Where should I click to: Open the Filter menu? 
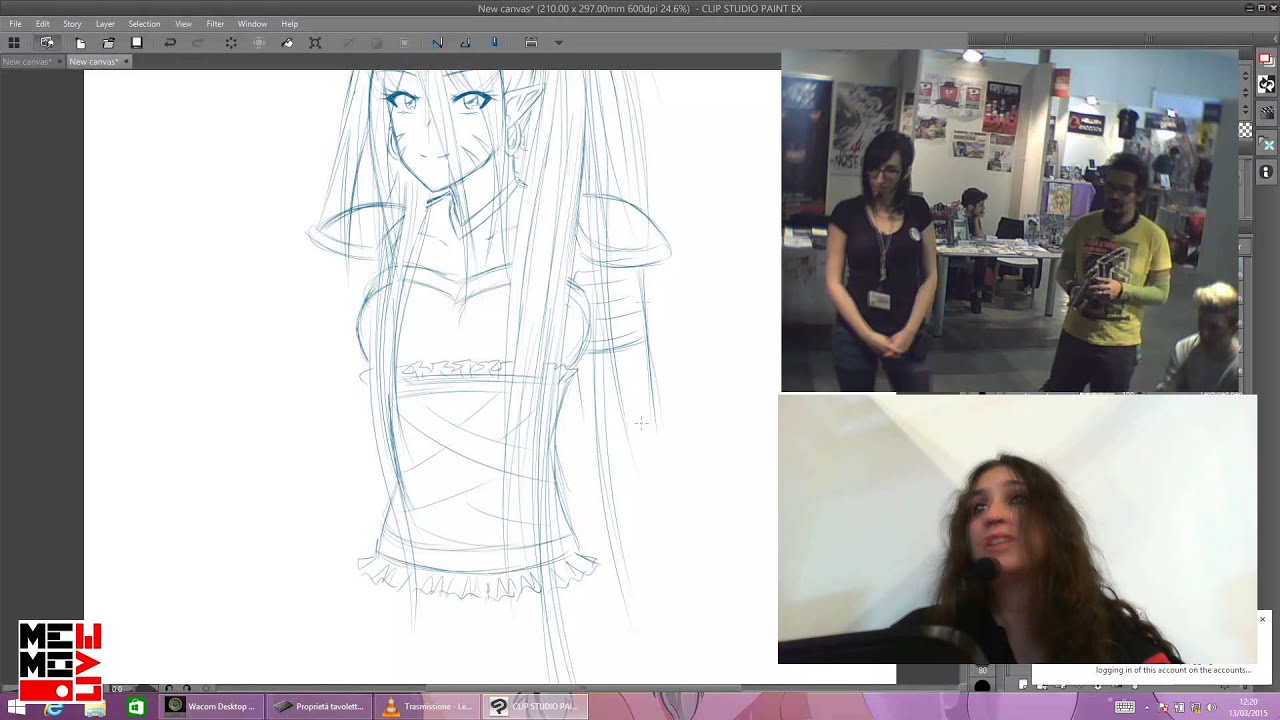click(x=215, y=24)
